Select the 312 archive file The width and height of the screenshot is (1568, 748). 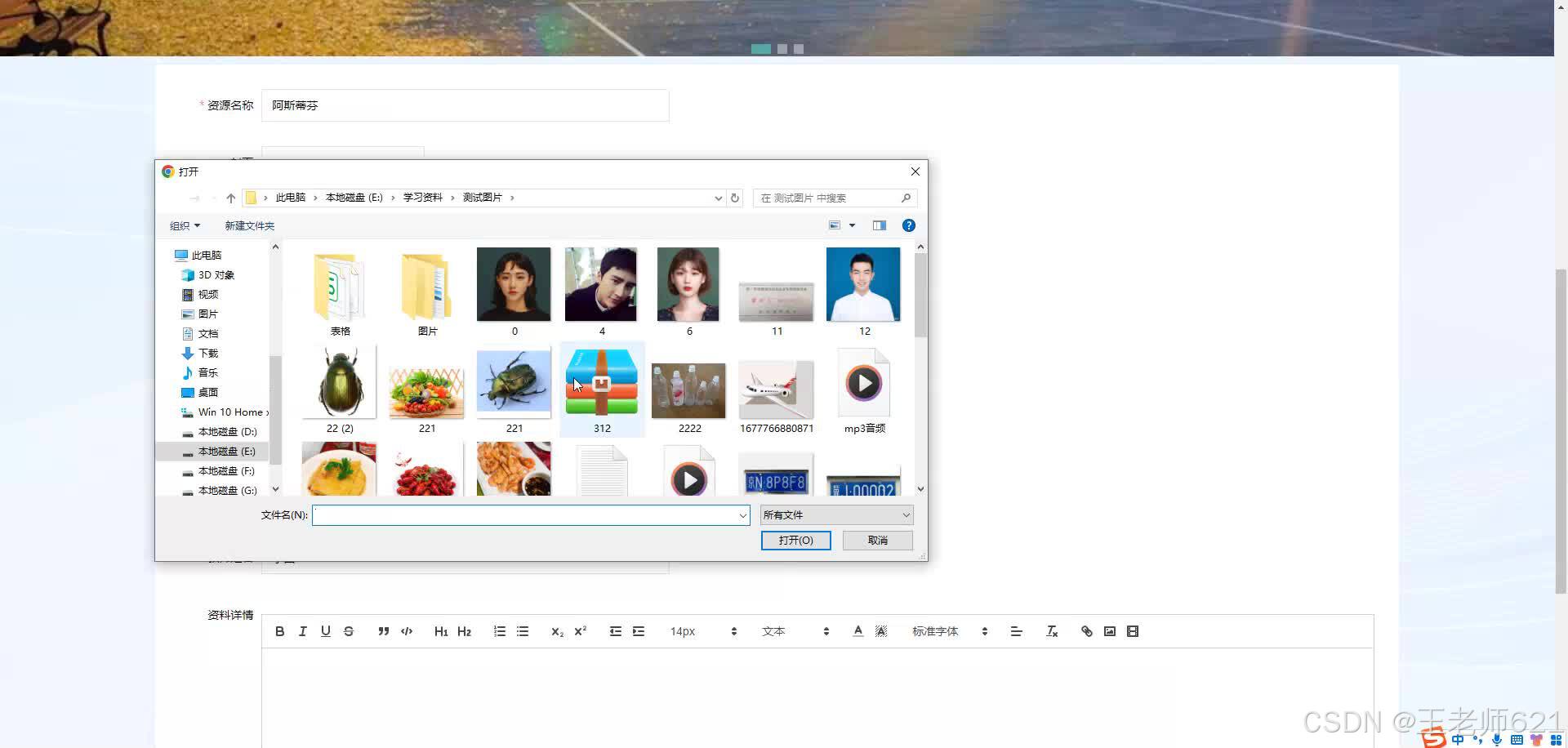click(x=602, y=390)
